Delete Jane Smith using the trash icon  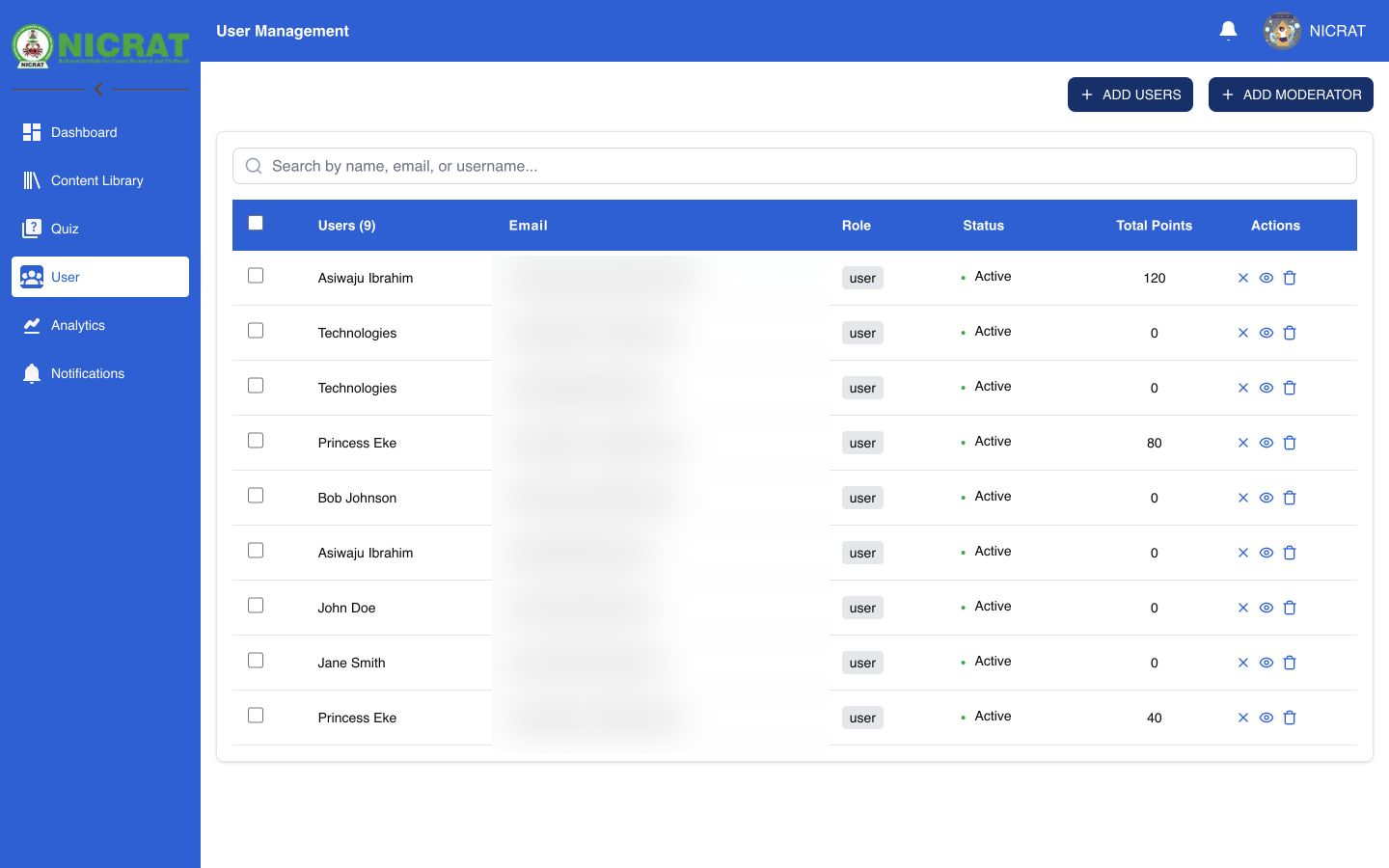pos(1290,663)
